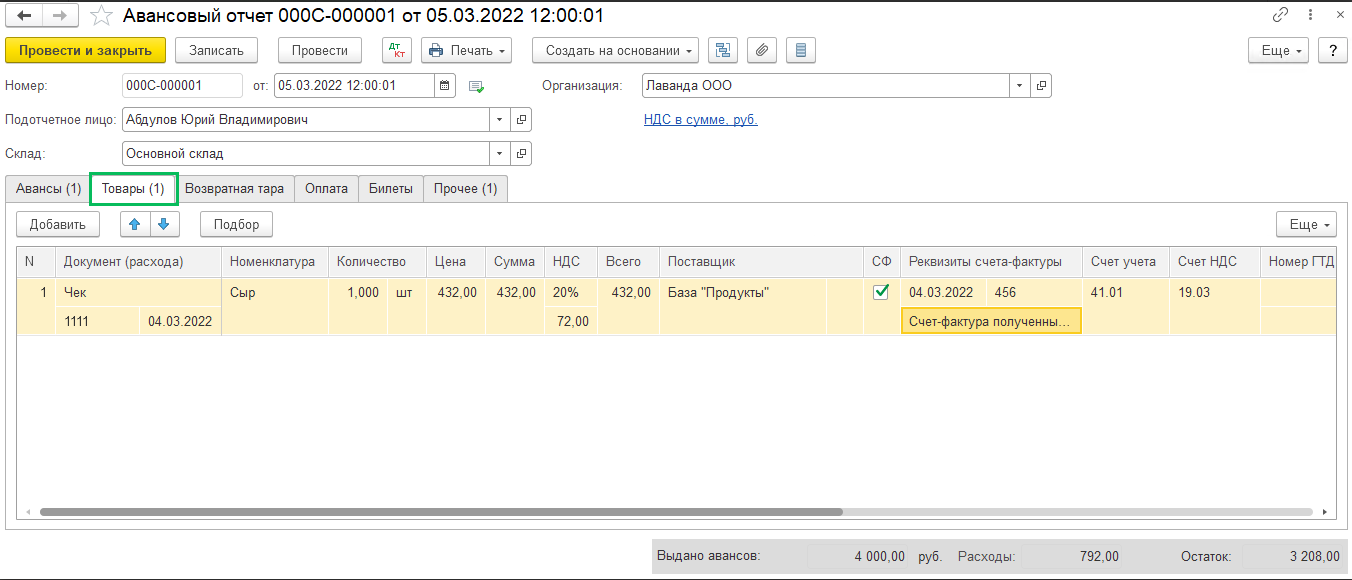
Task: Open the document structure icon
Action: [x=723, y=50]
